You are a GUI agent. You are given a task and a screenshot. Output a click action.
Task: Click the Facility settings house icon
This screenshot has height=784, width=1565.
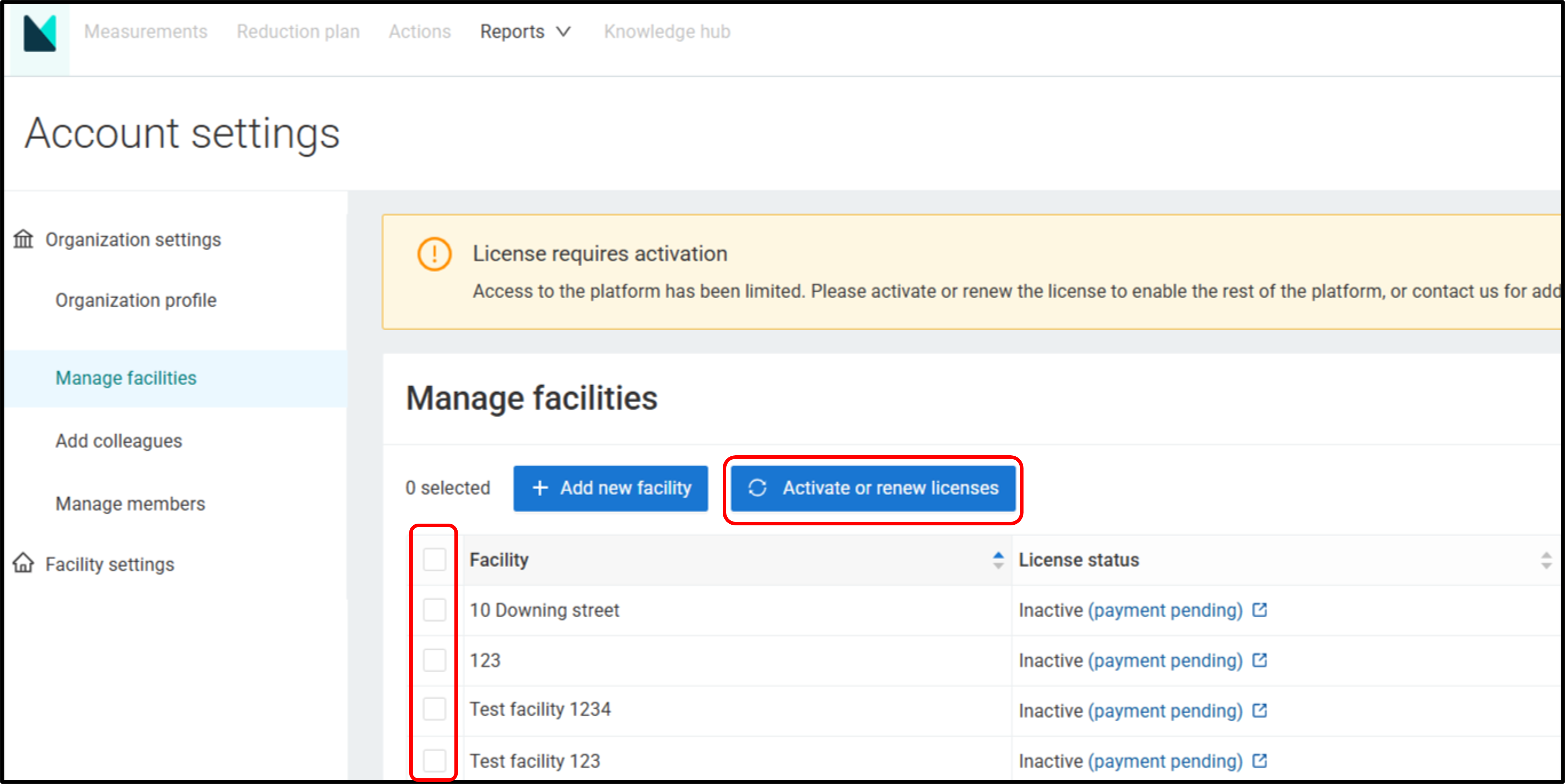pos(24,564)
